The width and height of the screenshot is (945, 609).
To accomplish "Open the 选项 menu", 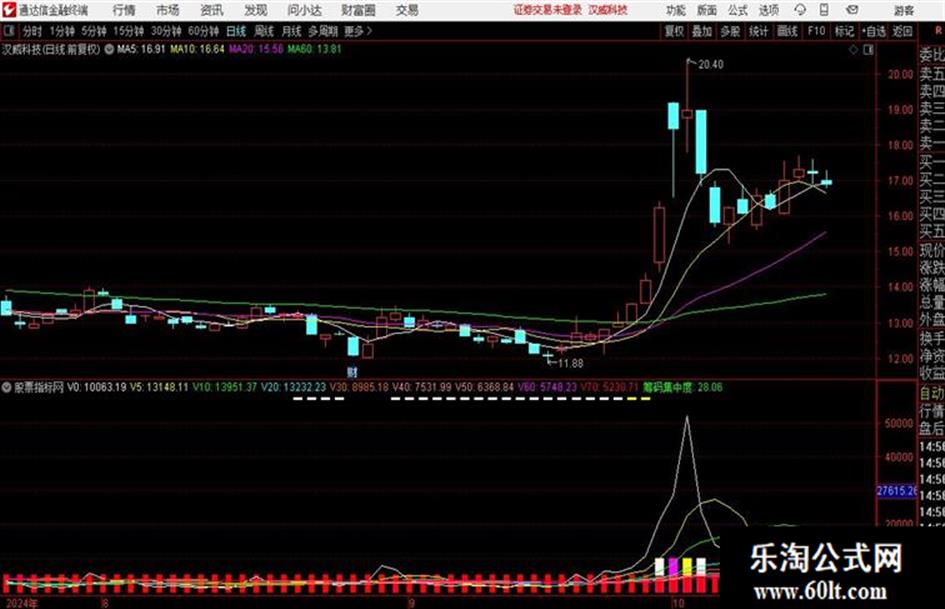I will 768,10.
